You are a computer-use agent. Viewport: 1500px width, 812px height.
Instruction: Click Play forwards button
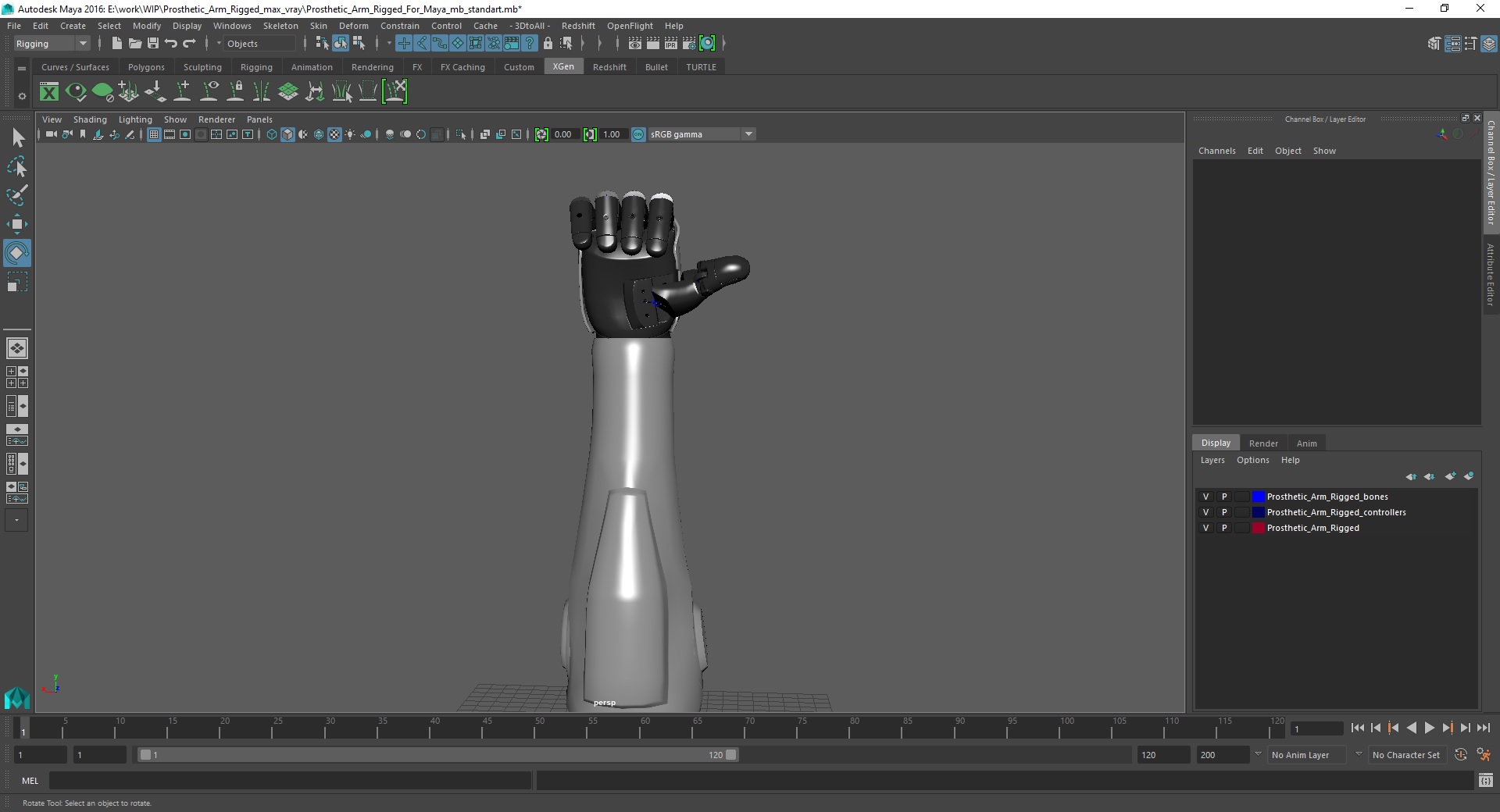click(x=1429, y=728)
